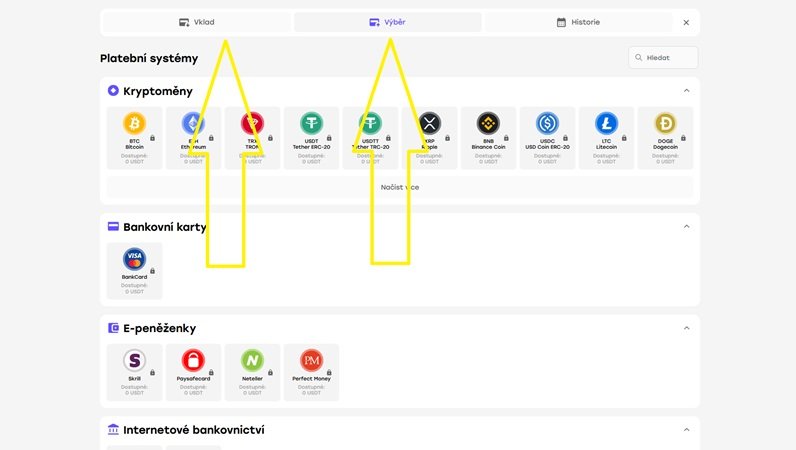796x450 pixels.
Task: Select USDT Tether ERC-20
Action: point(311,138)
